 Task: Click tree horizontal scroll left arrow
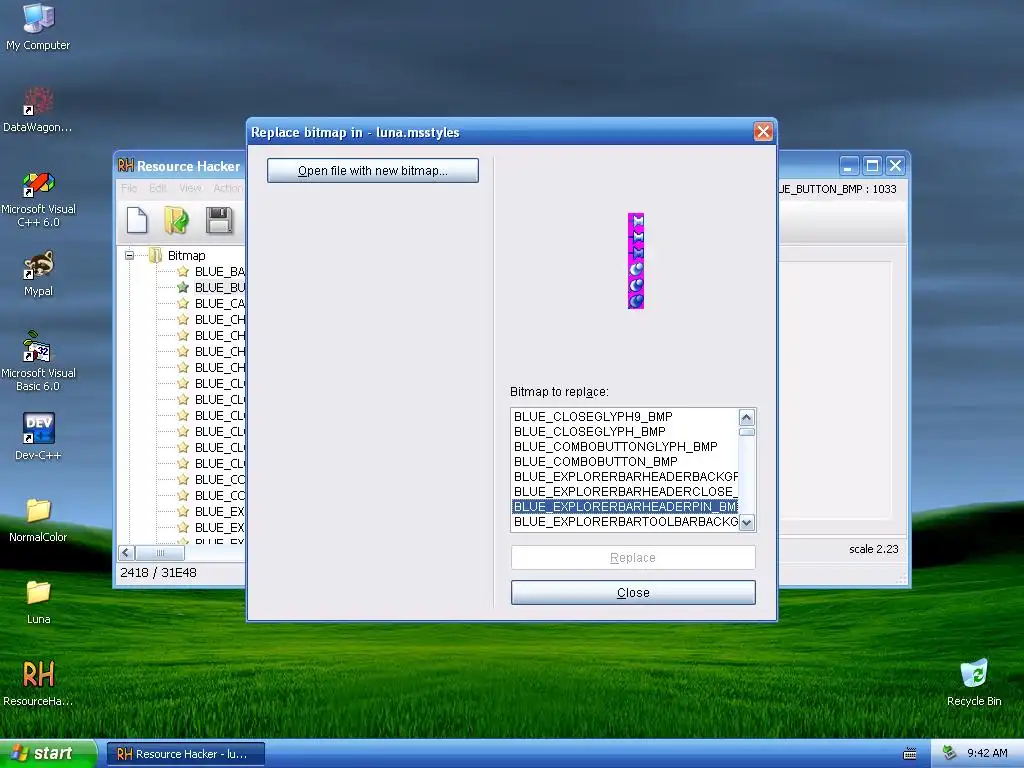[127, 553]
